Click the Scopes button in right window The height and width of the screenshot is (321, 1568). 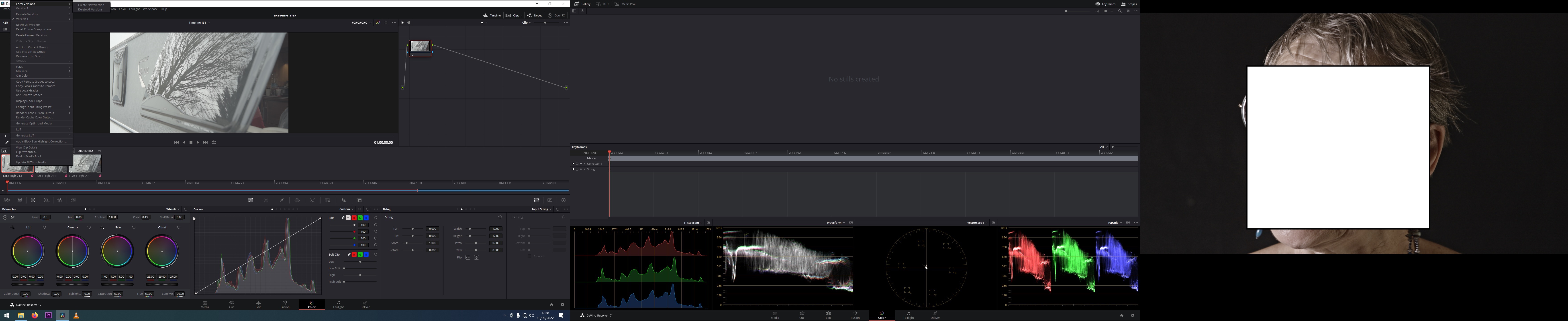tap(1129, 4)
